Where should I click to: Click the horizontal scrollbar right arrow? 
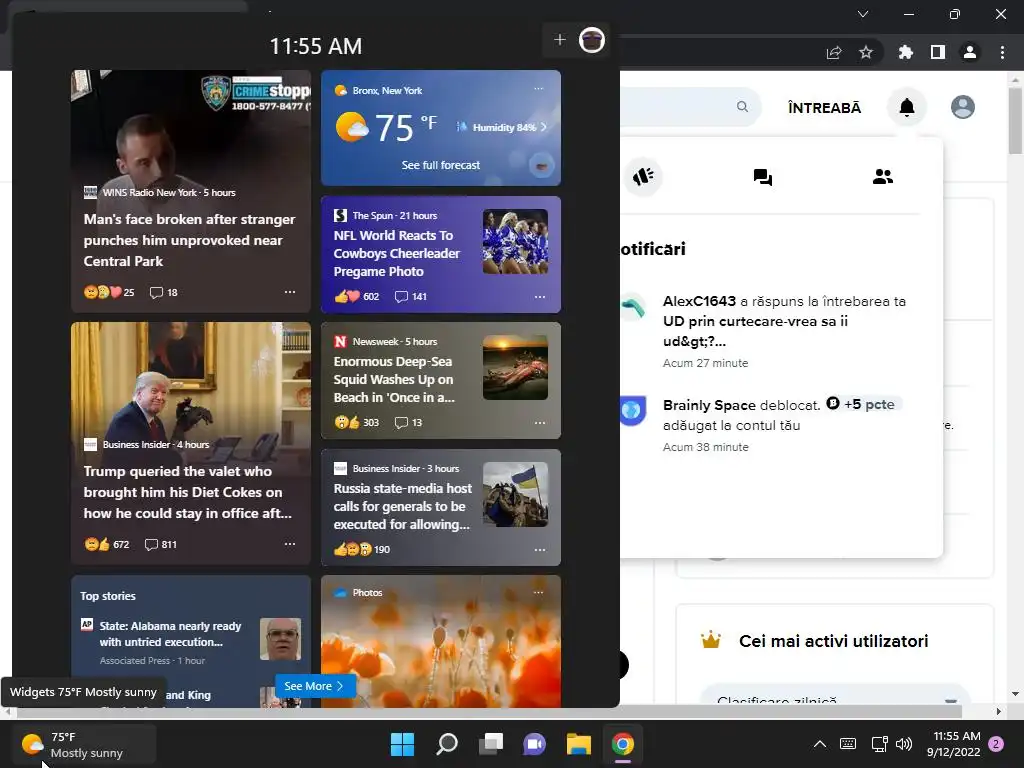(998, 711)
